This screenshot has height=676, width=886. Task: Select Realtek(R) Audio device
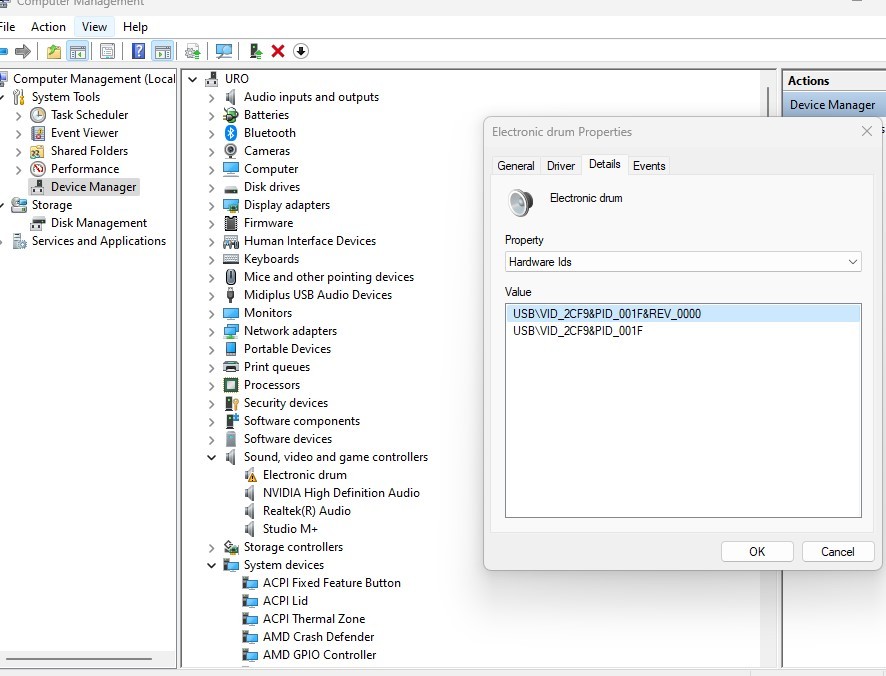point(307,511)
